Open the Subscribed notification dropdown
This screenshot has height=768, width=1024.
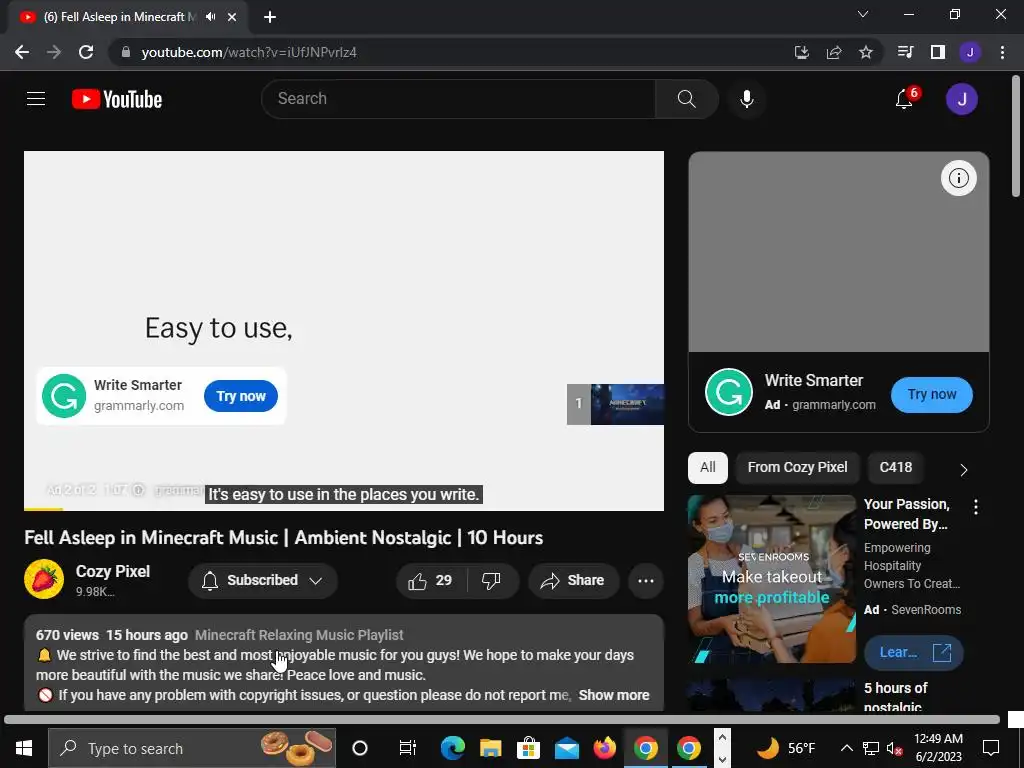(x=263, y=581)
